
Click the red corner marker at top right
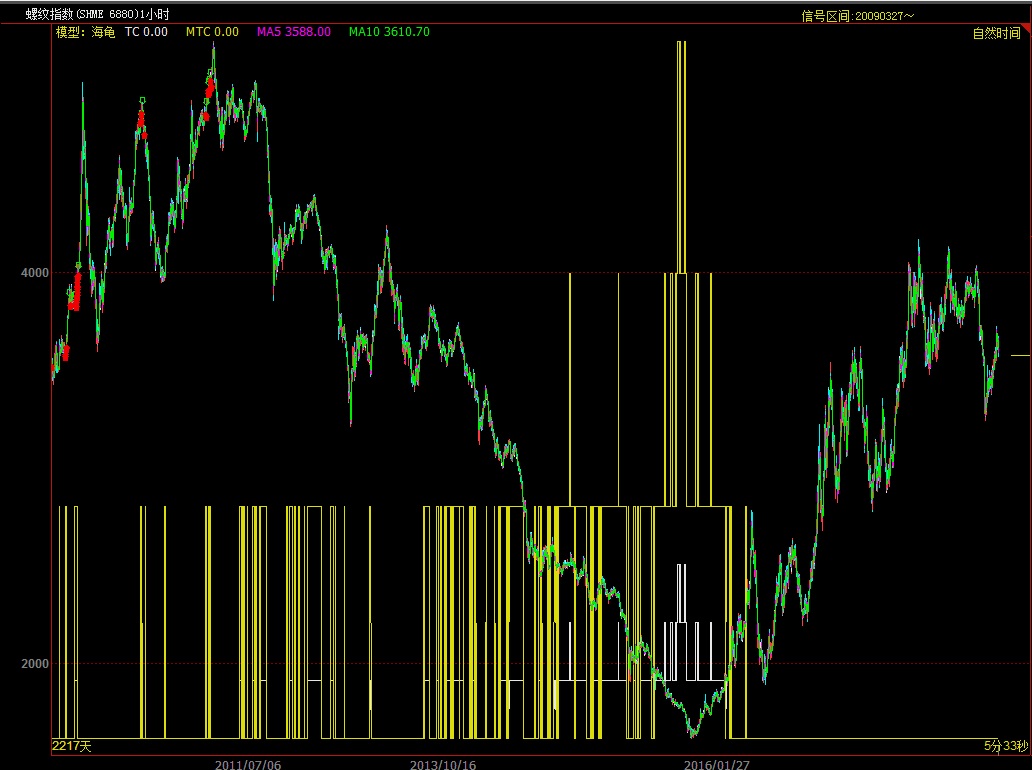tap(1028, 29)
